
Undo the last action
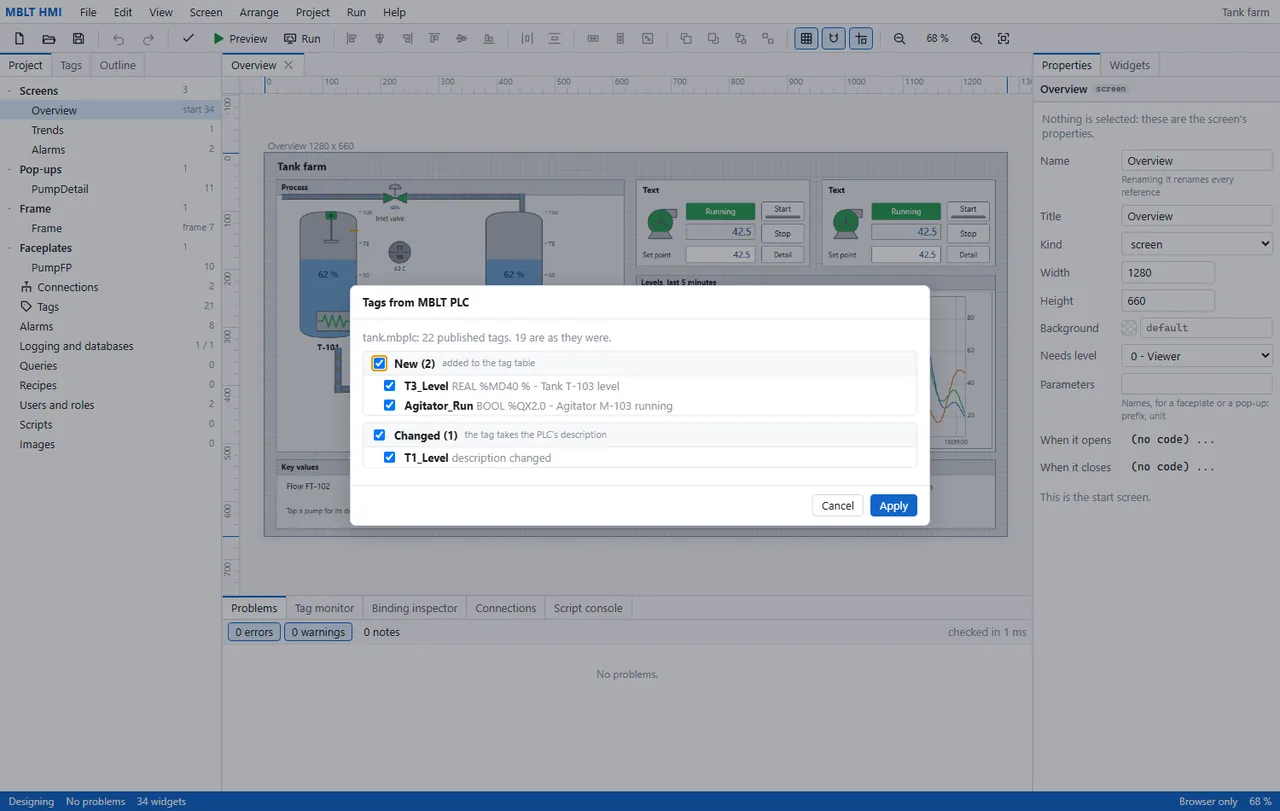pos(119,39)
